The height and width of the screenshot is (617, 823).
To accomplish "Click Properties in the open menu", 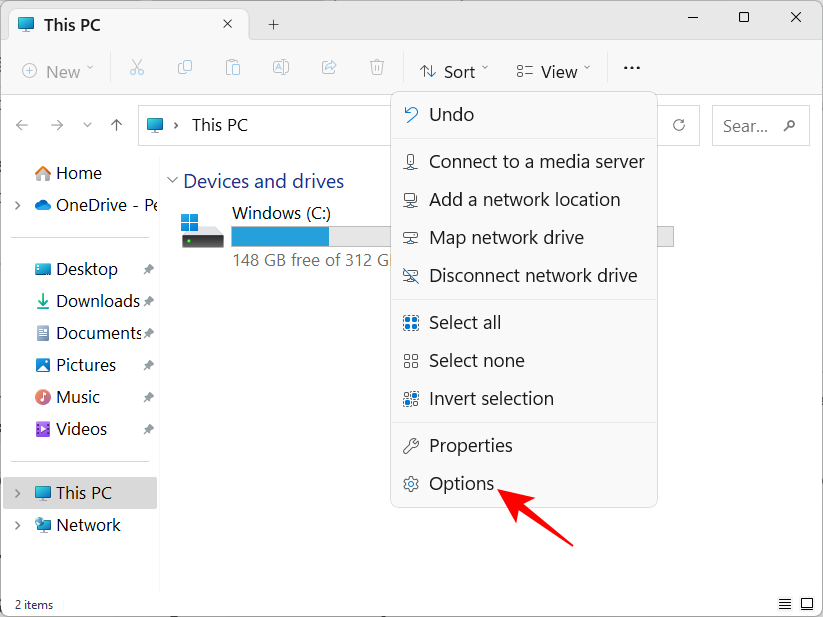I will [x=469, y=446].
